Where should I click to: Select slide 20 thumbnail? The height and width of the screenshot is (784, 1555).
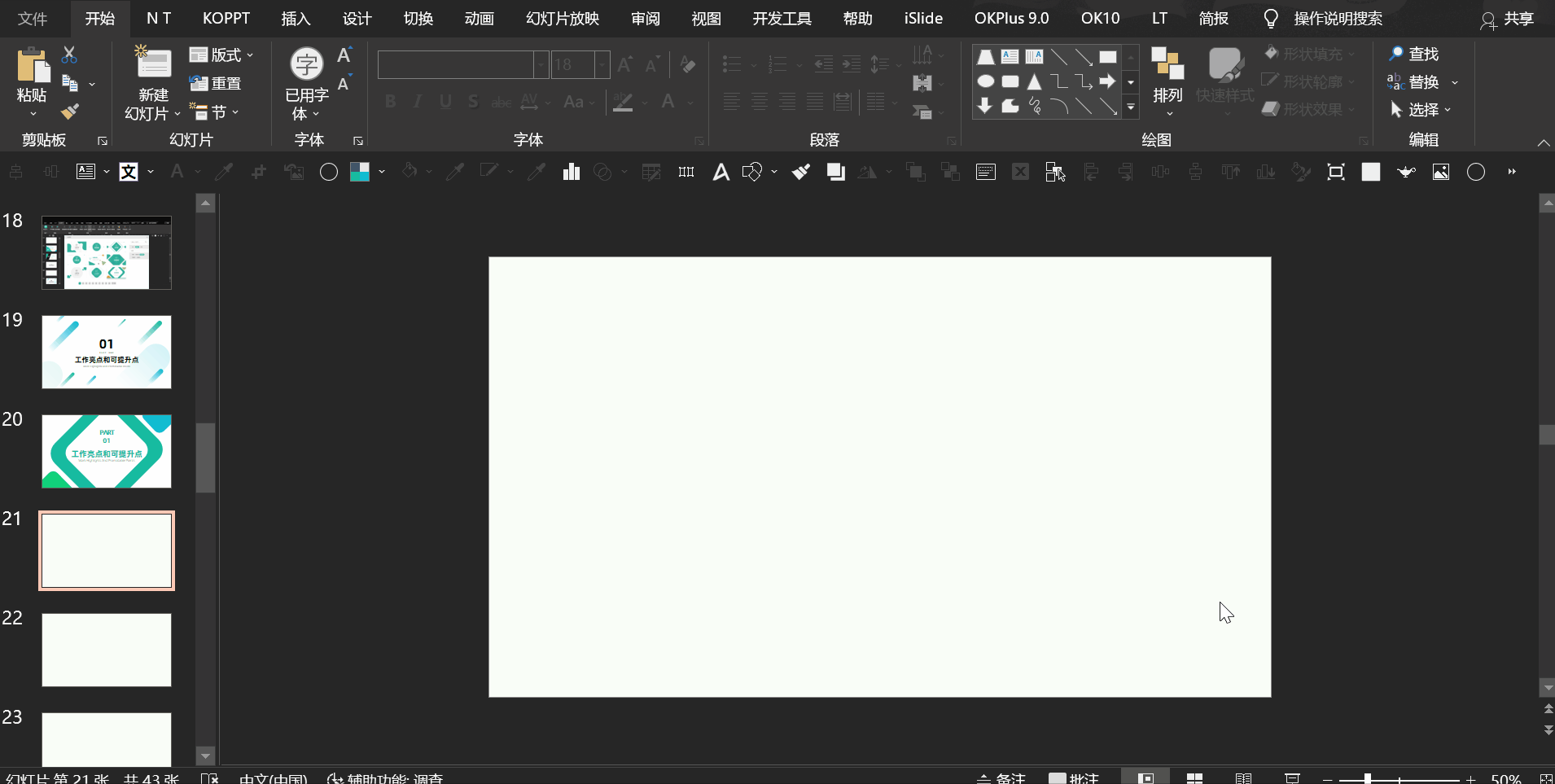click(107, 451)
